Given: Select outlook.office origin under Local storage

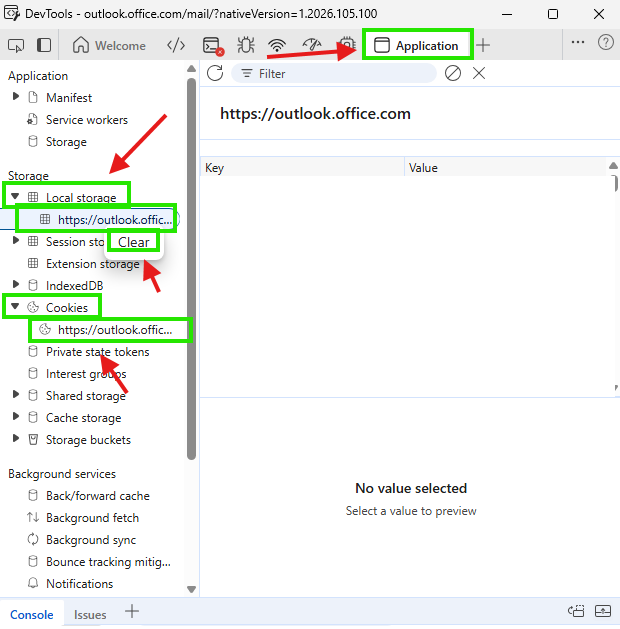Looking at the screenshot, I should coord(115,220).
